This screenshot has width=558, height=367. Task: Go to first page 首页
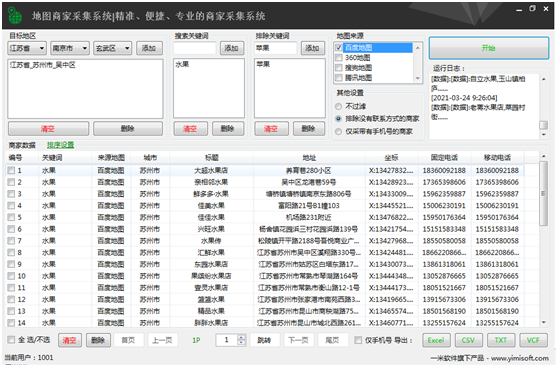point(128,340)
